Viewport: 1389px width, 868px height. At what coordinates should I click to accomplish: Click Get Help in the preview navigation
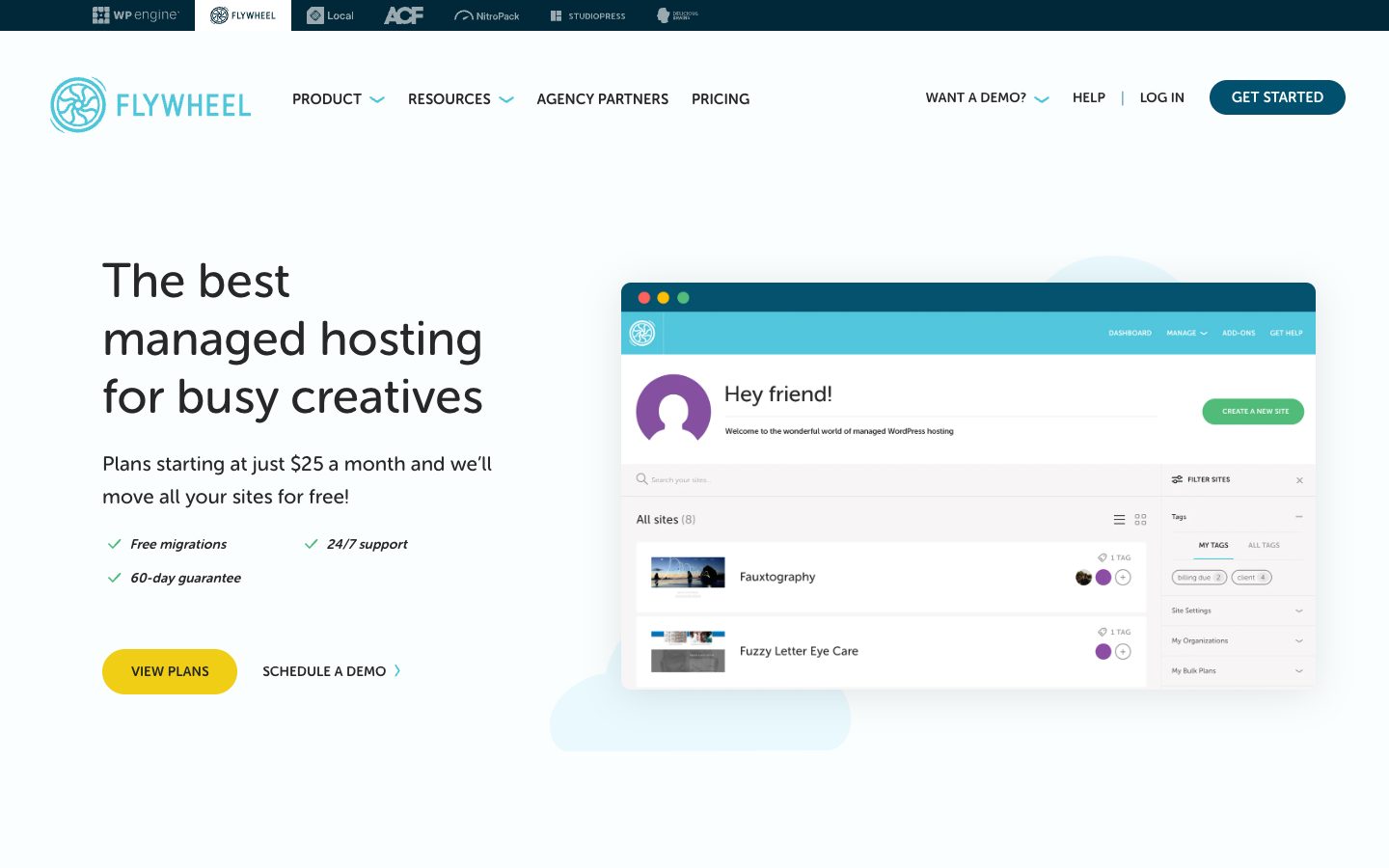1286,333
